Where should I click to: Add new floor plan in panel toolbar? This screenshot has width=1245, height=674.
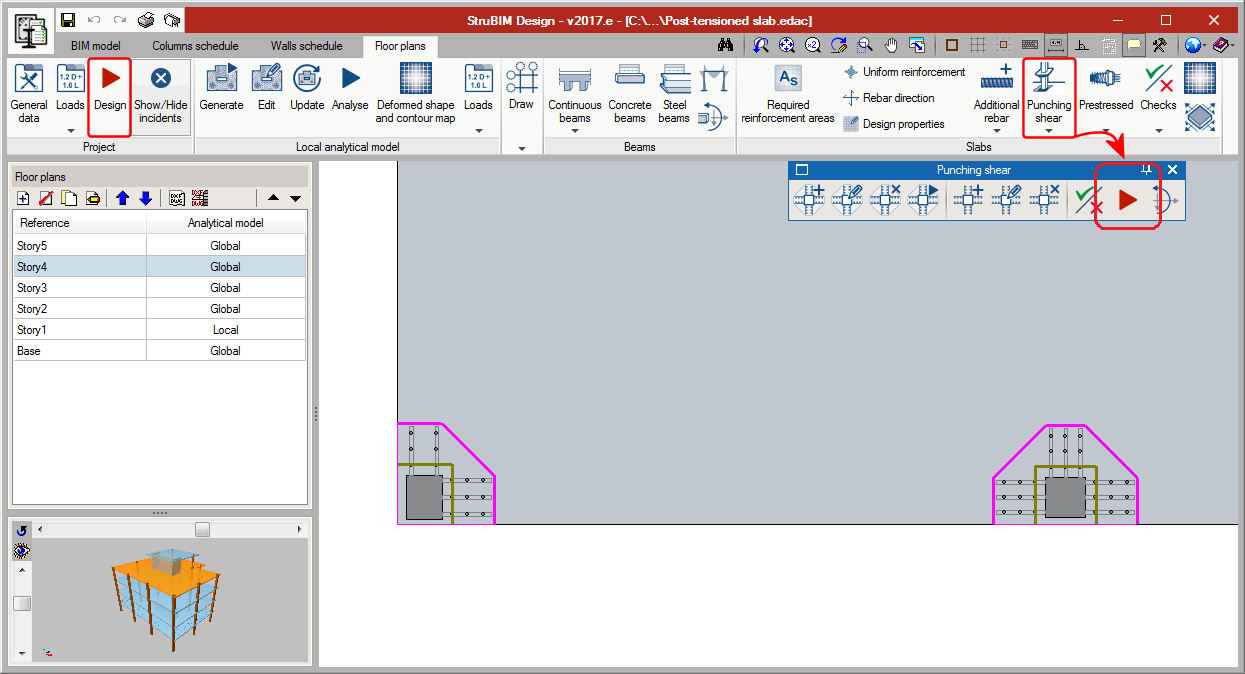(x=24, y=198)
